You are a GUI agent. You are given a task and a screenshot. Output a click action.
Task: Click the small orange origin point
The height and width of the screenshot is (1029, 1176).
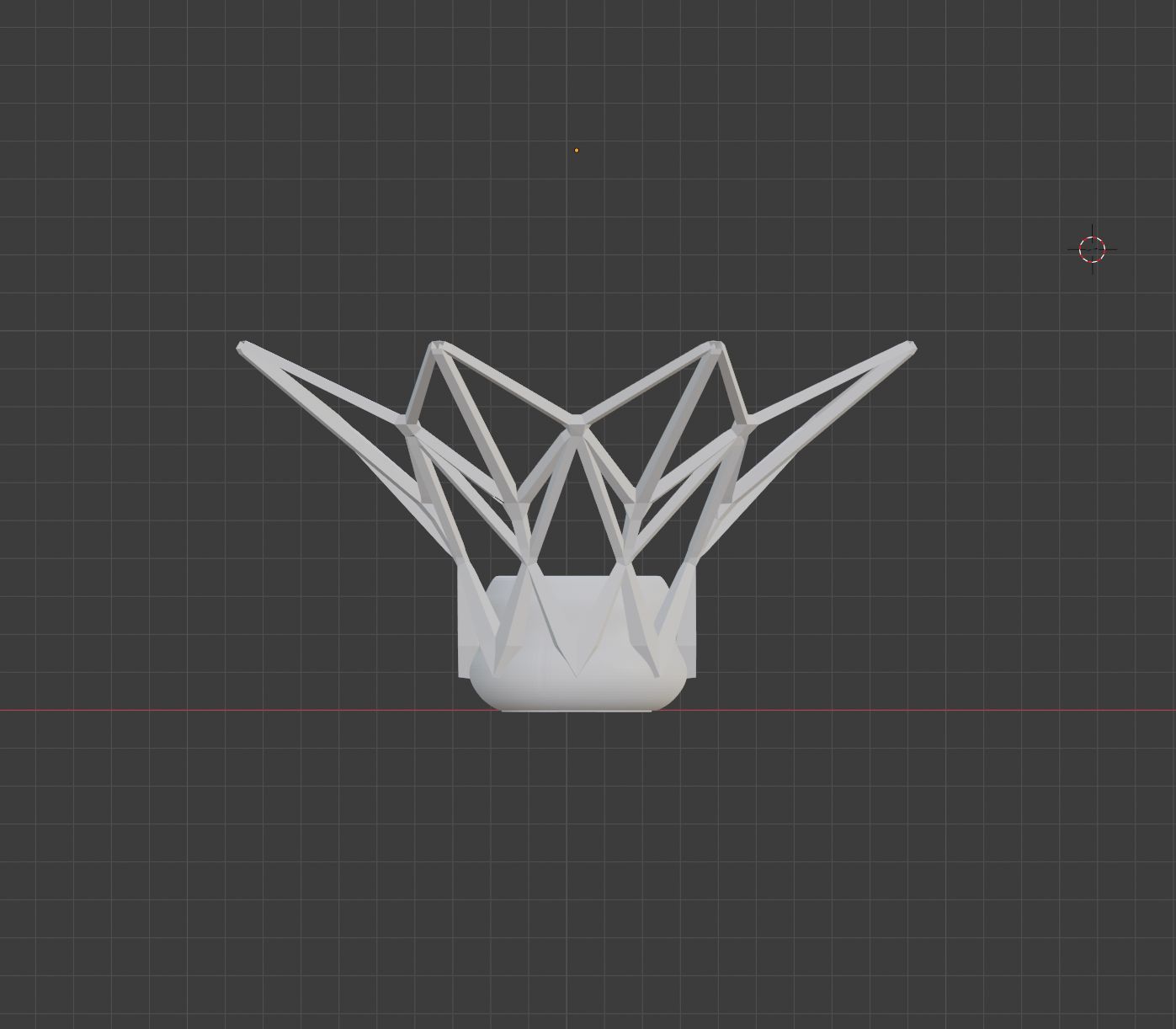577,150
